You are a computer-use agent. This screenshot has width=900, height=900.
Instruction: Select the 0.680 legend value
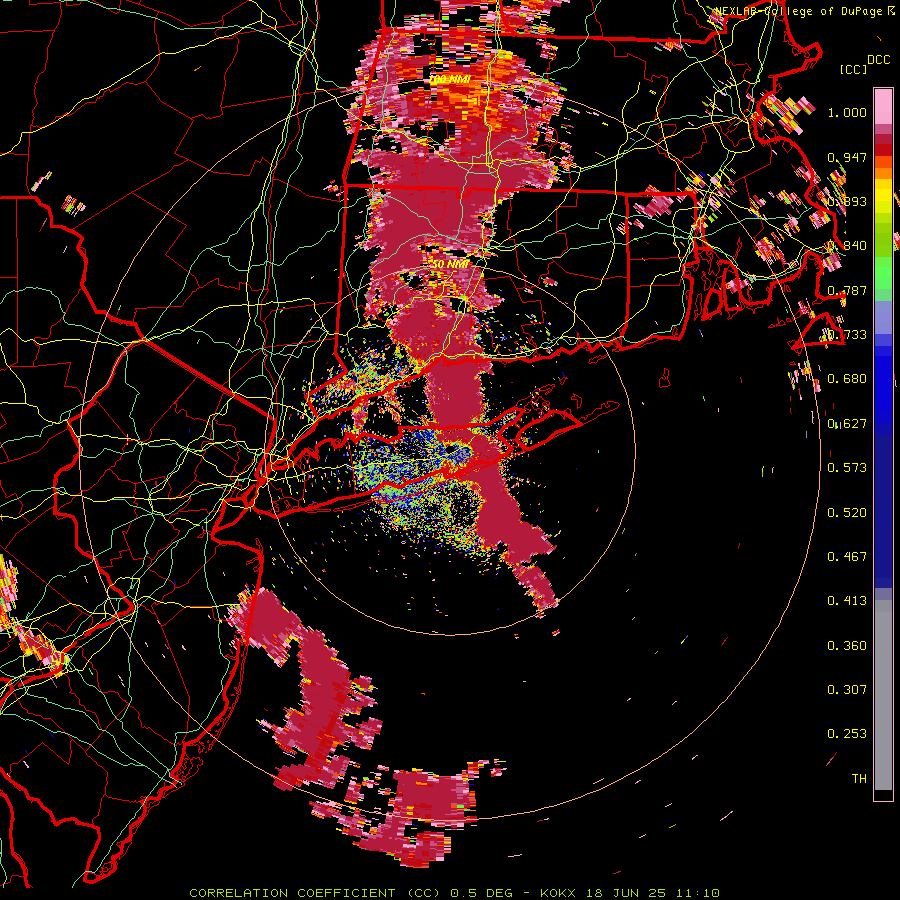[x=847, y=379]
